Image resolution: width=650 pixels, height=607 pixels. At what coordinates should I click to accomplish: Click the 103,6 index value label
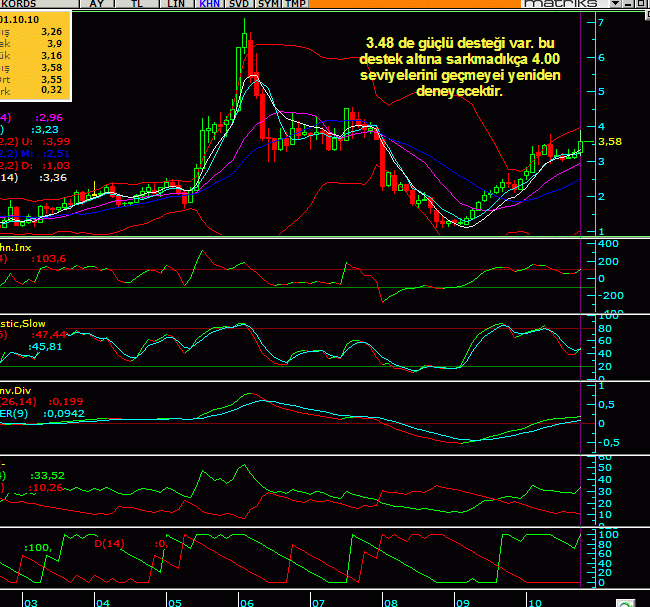pos(48,259)
